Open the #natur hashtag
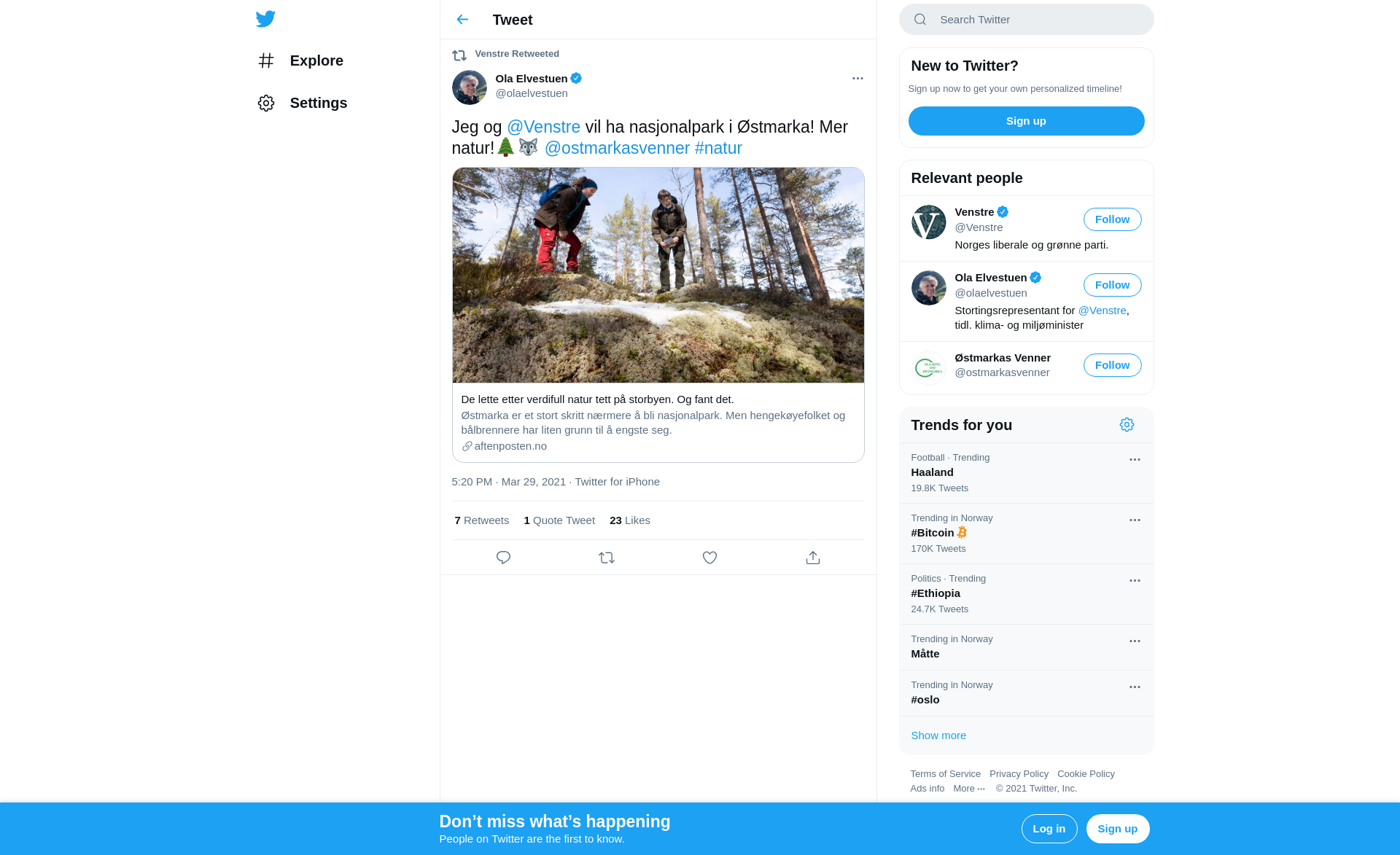Screen dimensions: 1400x855 [718, 148]
